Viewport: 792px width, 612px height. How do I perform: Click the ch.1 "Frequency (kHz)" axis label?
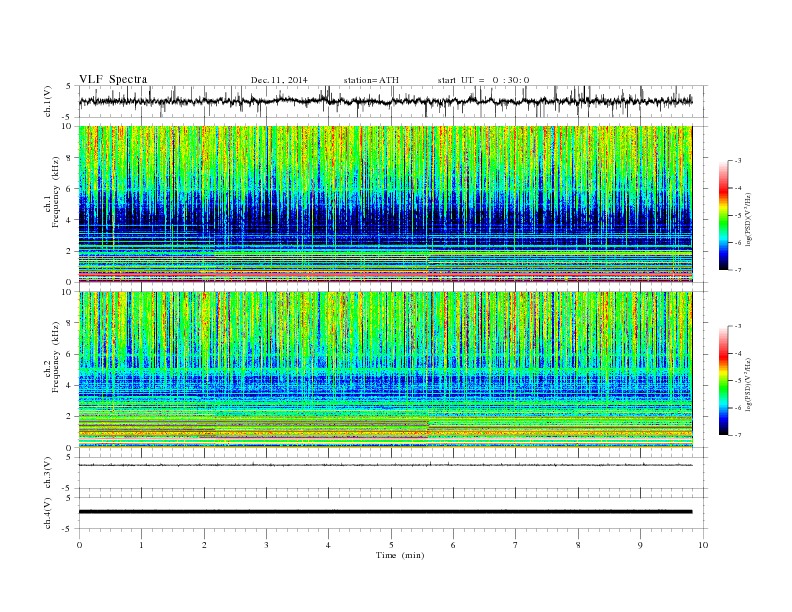[x=56, y=192]
